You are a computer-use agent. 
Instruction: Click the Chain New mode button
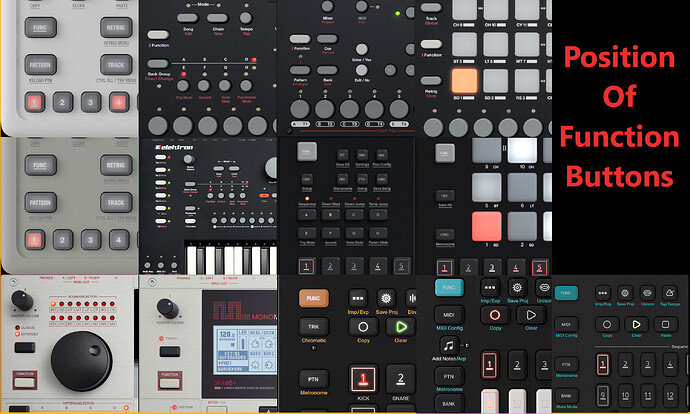tap(218, 18)
